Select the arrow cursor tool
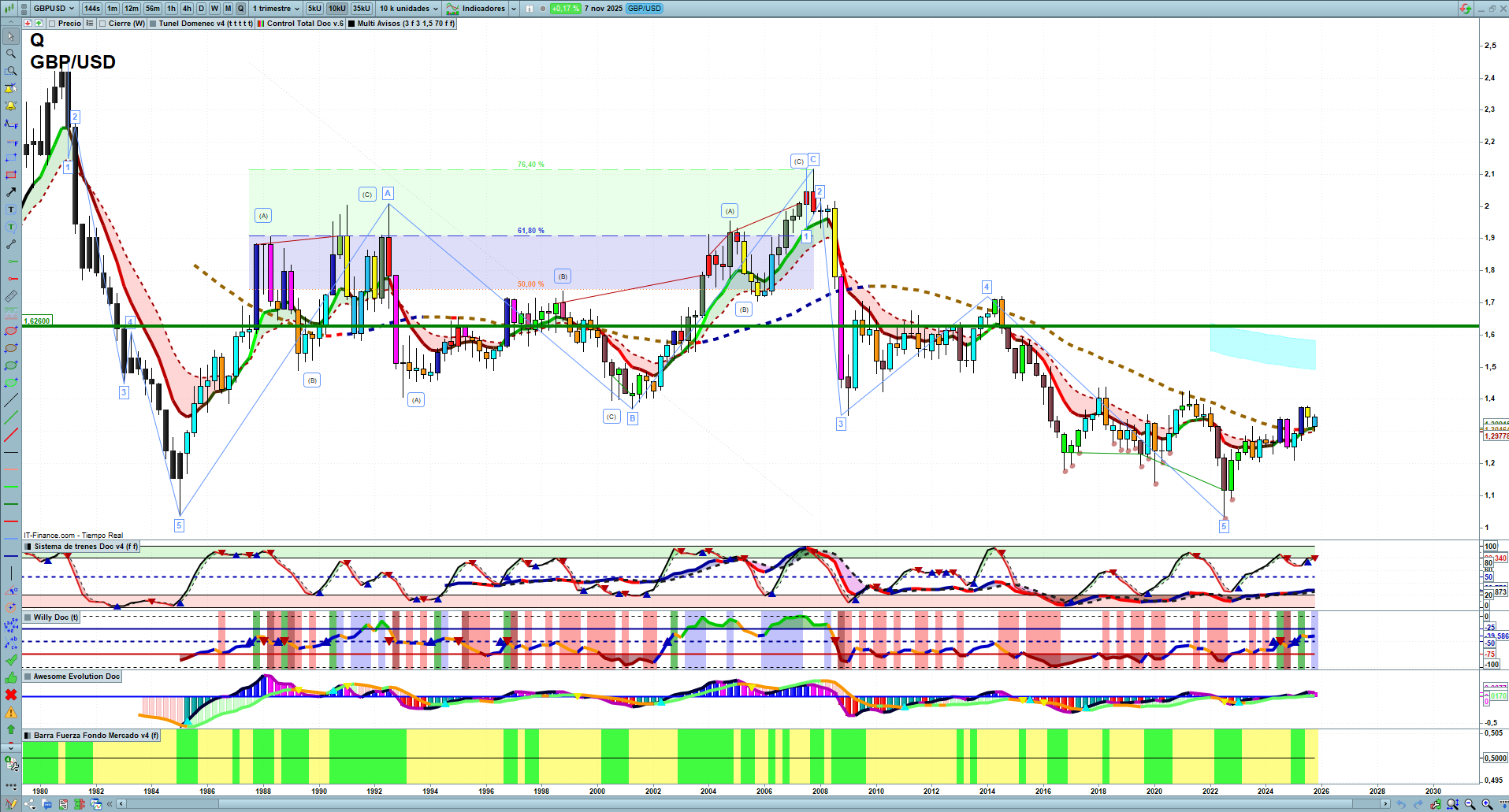The width and height of the screenshot is (1509, 812). click(11, 36)
